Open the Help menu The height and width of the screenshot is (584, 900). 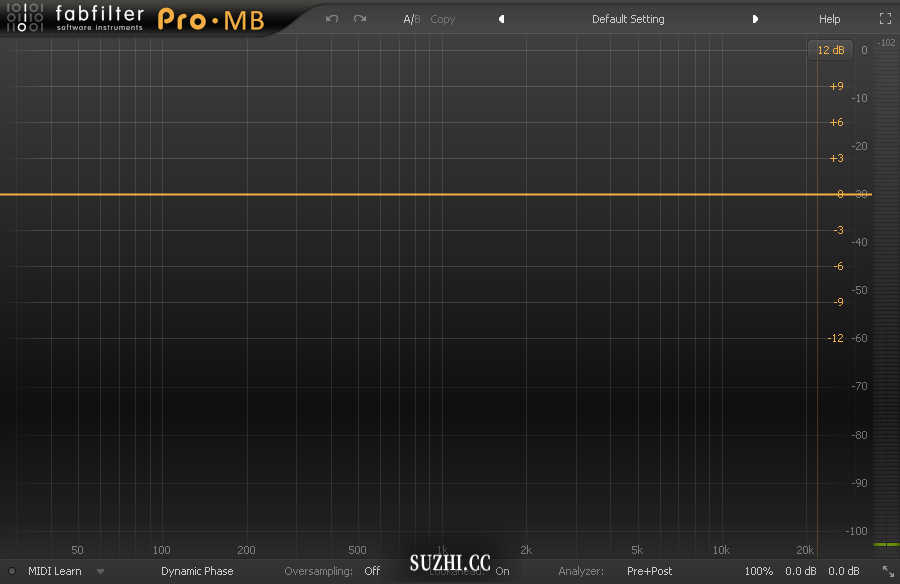pos(829,19)
